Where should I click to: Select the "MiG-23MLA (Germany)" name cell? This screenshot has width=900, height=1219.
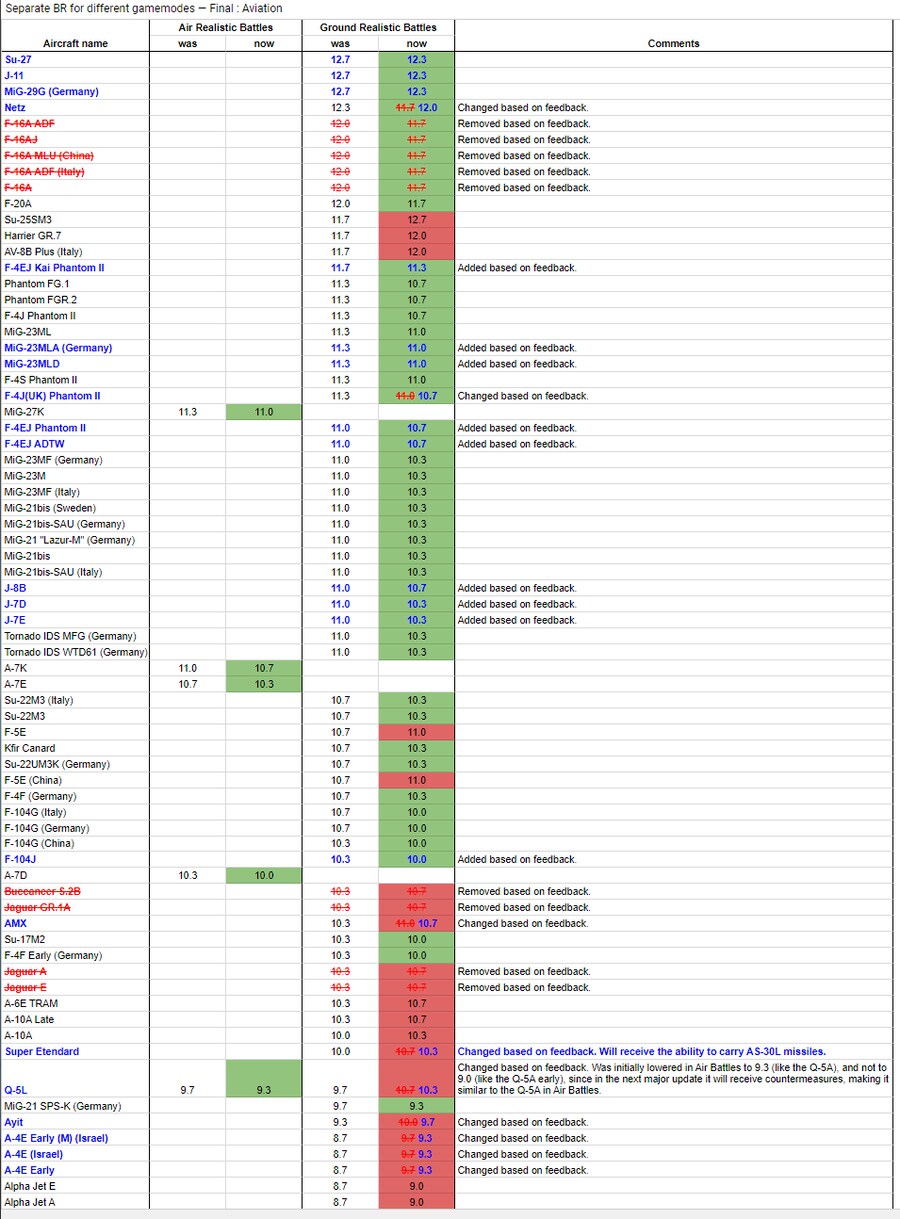pos(75,348)
